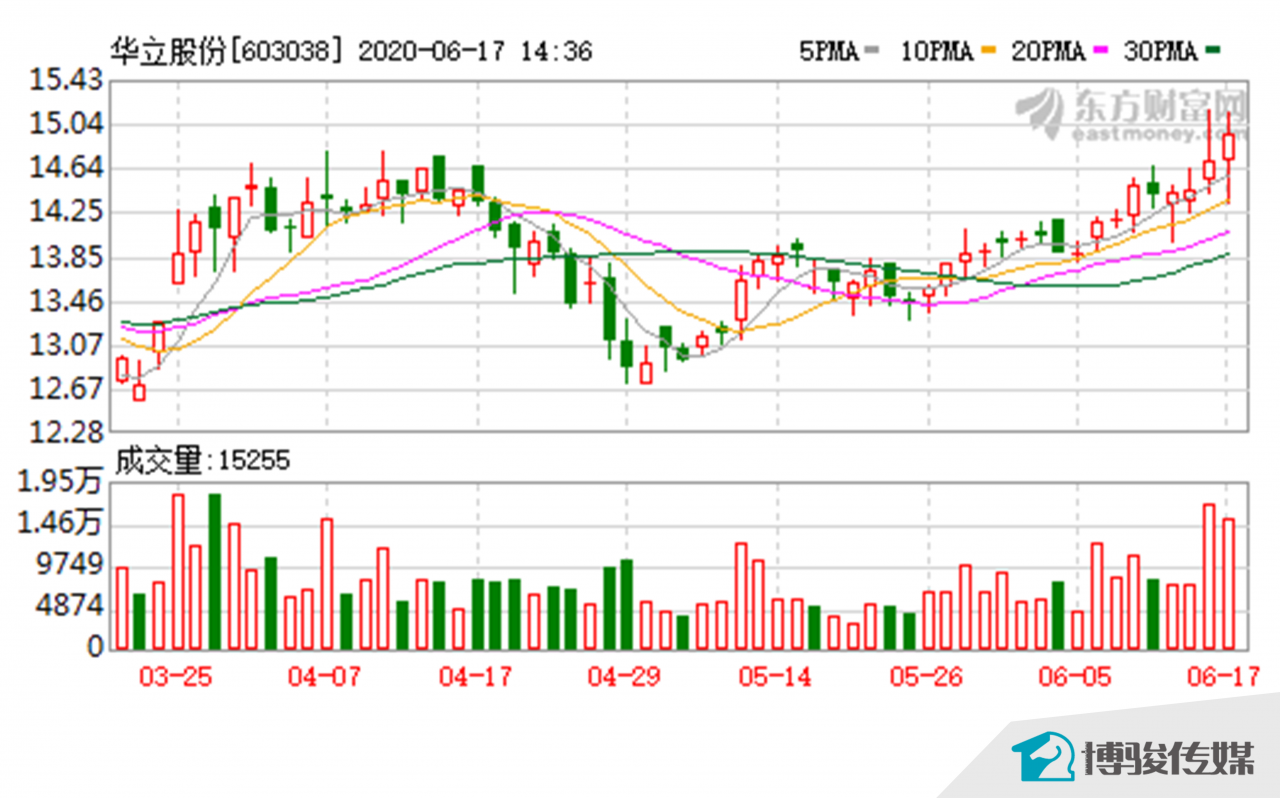Click the last red volume bar at 06-17
Screen dimensions: 1280x798
point(1228,584)
